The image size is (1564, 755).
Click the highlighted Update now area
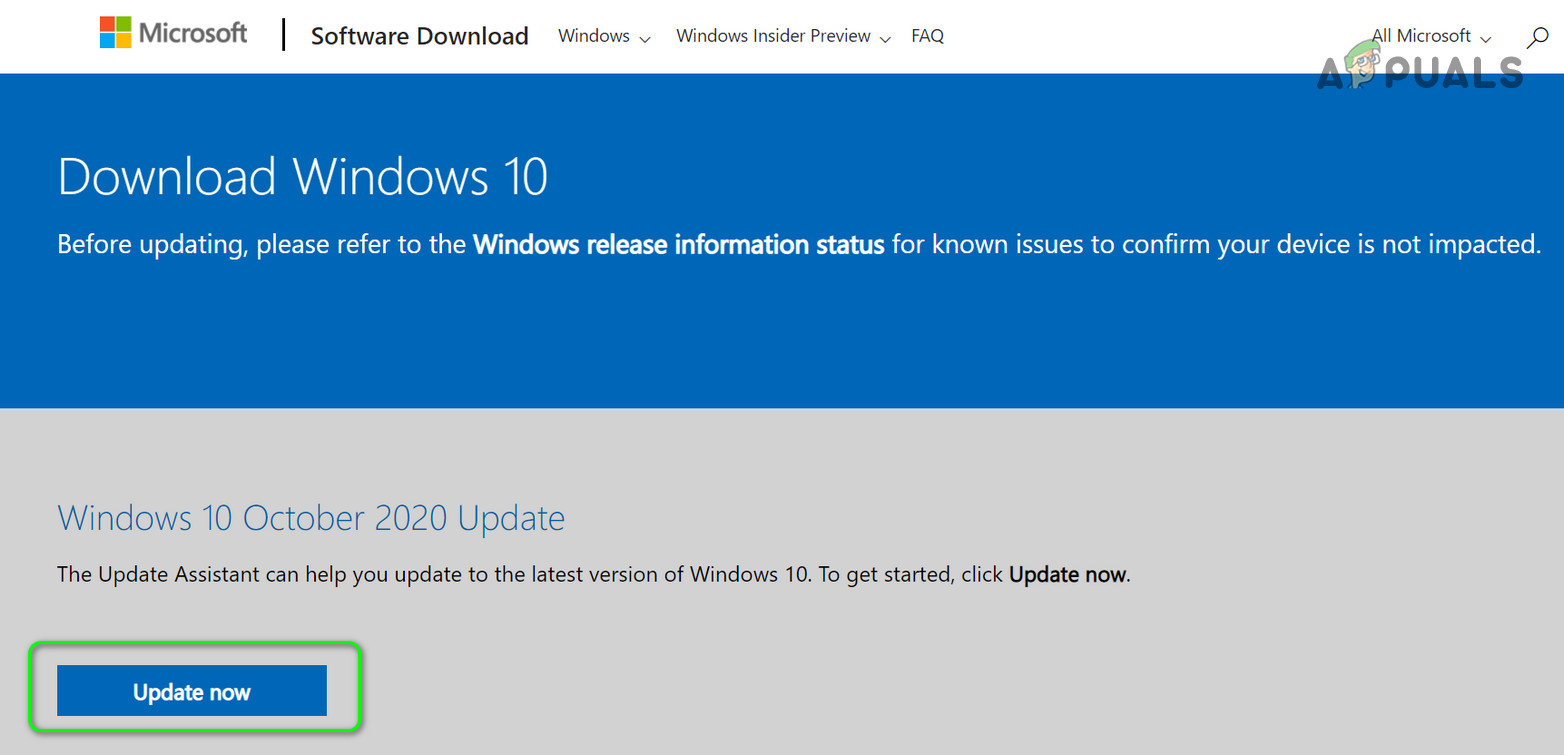coord(195,688)
